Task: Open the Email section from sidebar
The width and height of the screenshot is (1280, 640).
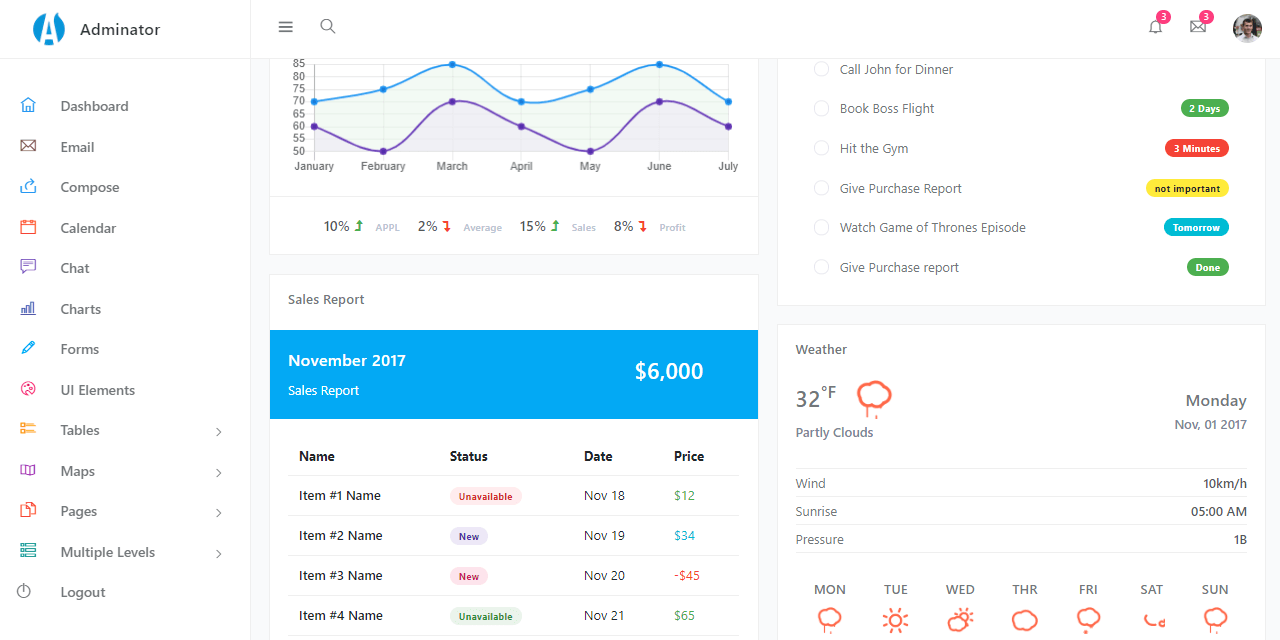Action: pos(75,146)
